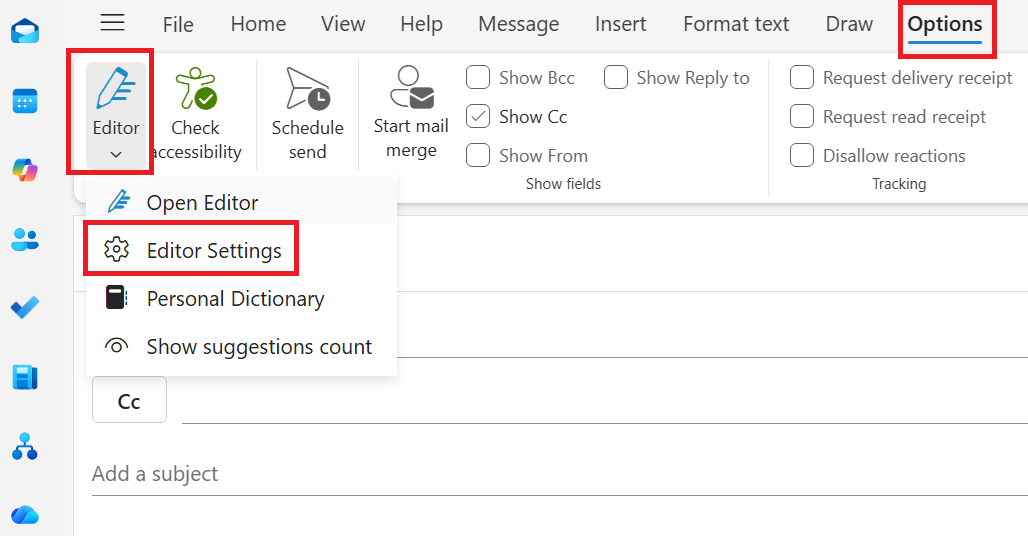The height and width of the screenshot is (536, 1028).
Task: Click into the Cc address field
Action: (x=604, y=401)
